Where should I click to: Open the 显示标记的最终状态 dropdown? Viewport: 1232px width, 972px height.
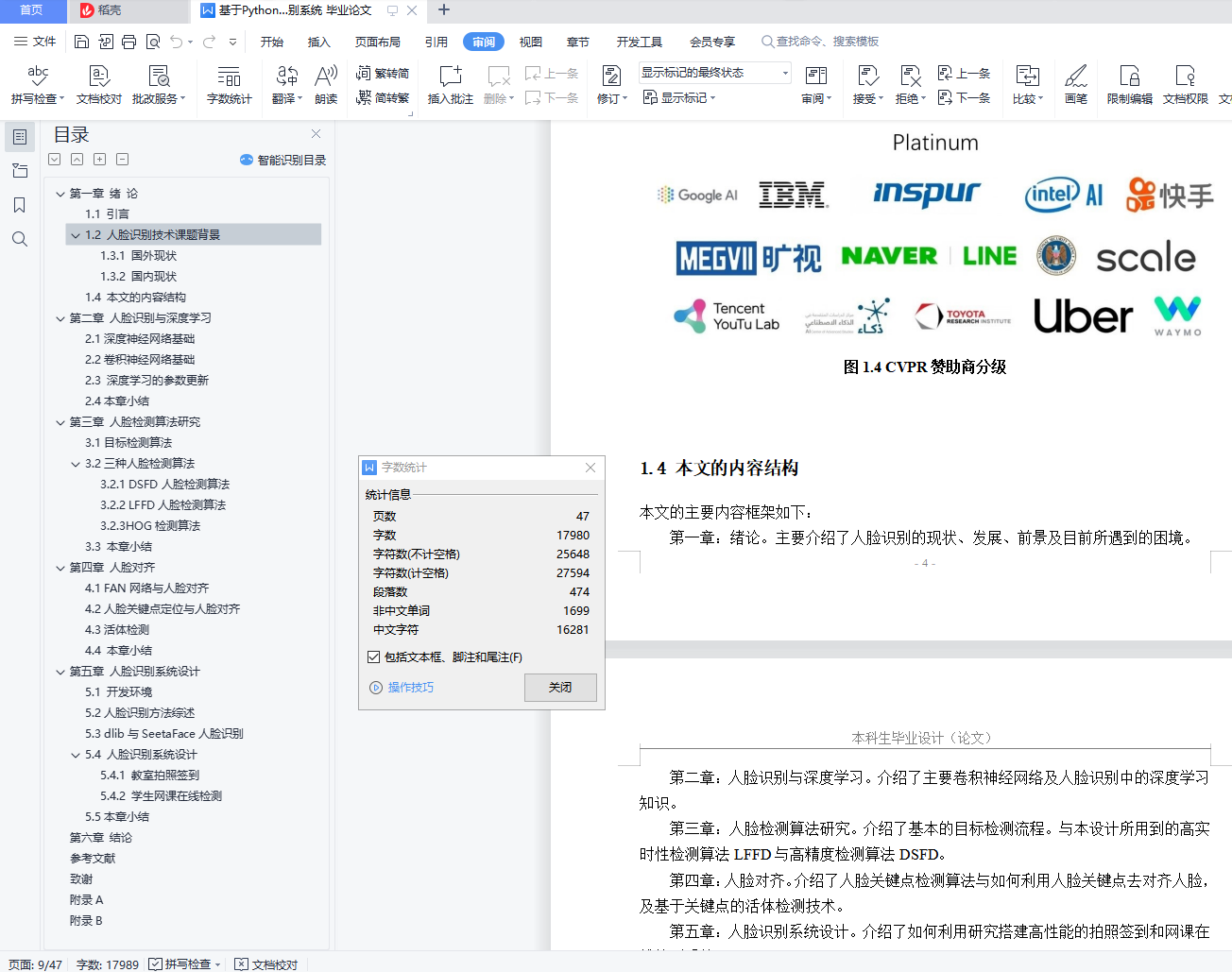pyautogui.click(x=715, y=73)
